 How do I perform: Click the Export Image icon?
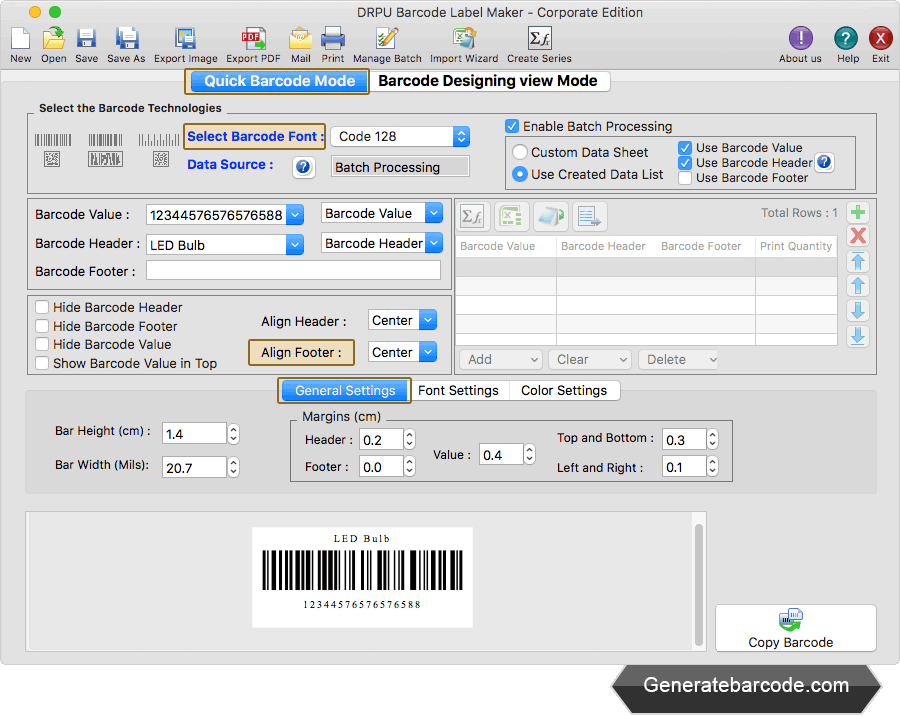[185, 38]
